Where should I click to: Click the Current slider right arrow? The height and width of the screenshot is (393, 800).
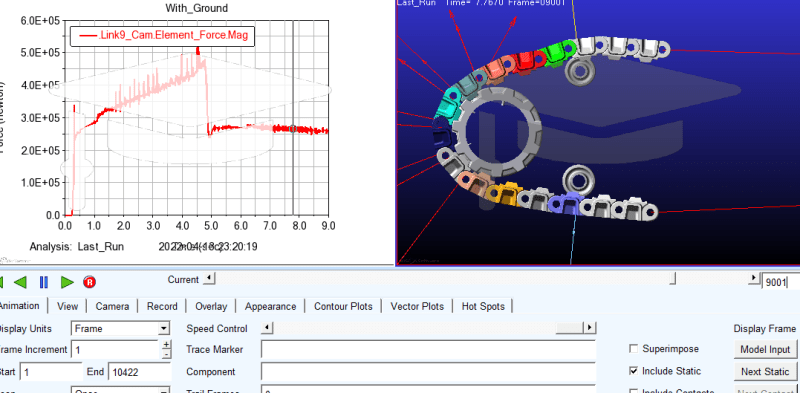754,279
